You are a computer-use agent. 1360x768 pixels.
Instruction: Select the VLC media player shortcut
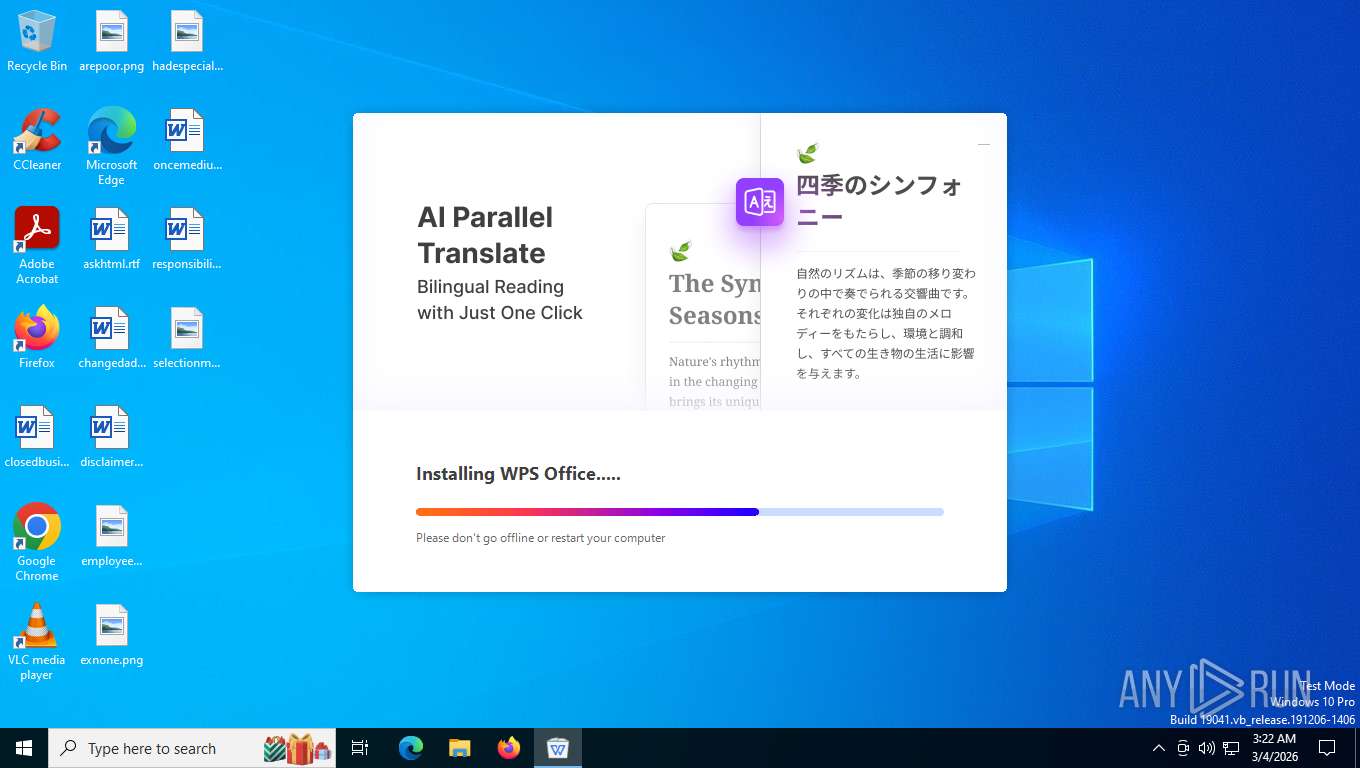click(37, 642)
